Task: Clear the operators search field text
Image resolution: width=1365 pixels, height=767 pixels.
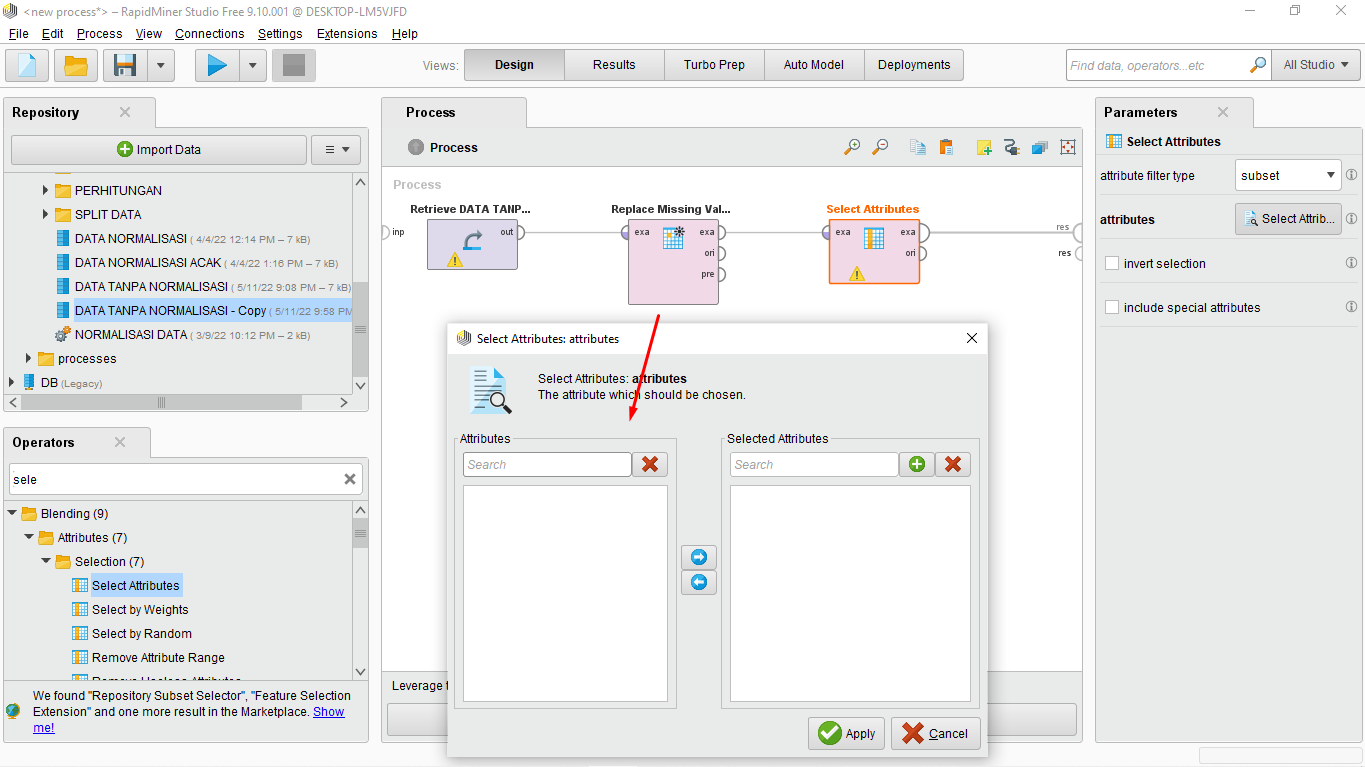Action: (350, 479)
